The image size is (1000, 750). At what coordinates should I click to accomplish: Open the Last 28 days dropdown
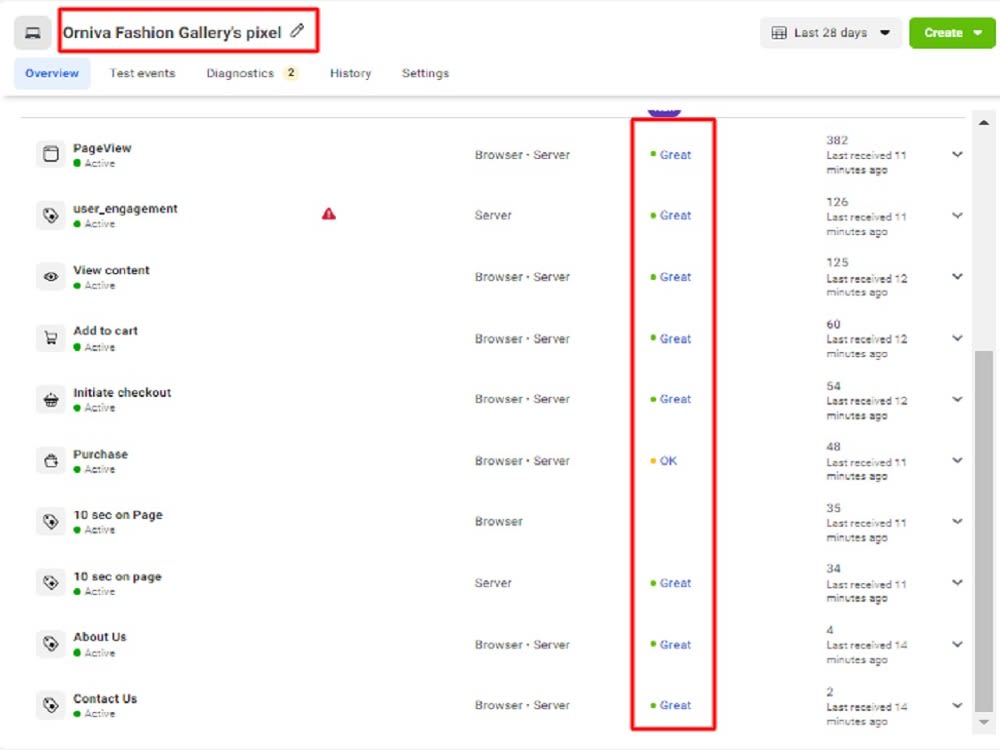click(830, 33)
